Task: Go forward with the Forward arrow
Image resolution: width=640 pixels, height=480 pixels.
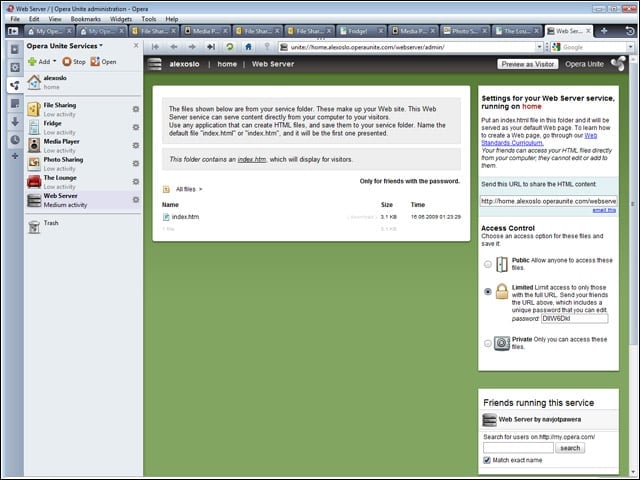Action: 192,47
